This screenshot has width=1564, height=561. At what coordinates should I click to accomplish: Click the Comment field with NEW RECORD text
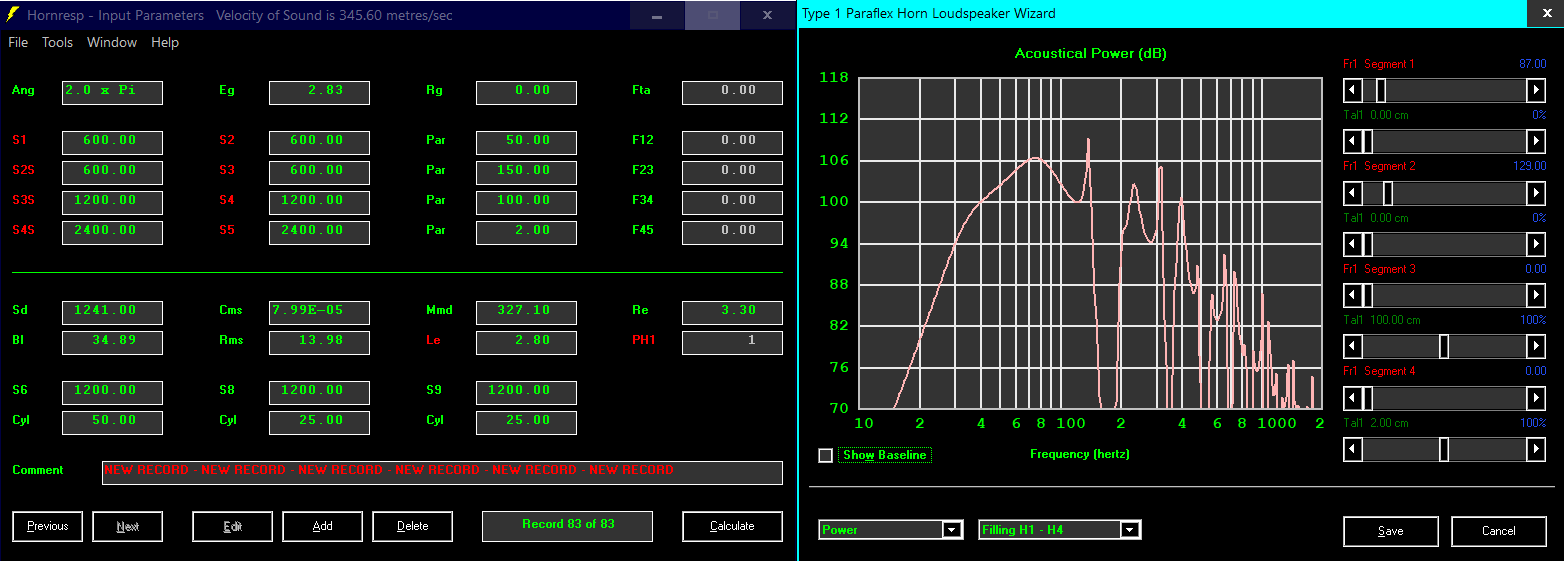click(x=442, y=472)
